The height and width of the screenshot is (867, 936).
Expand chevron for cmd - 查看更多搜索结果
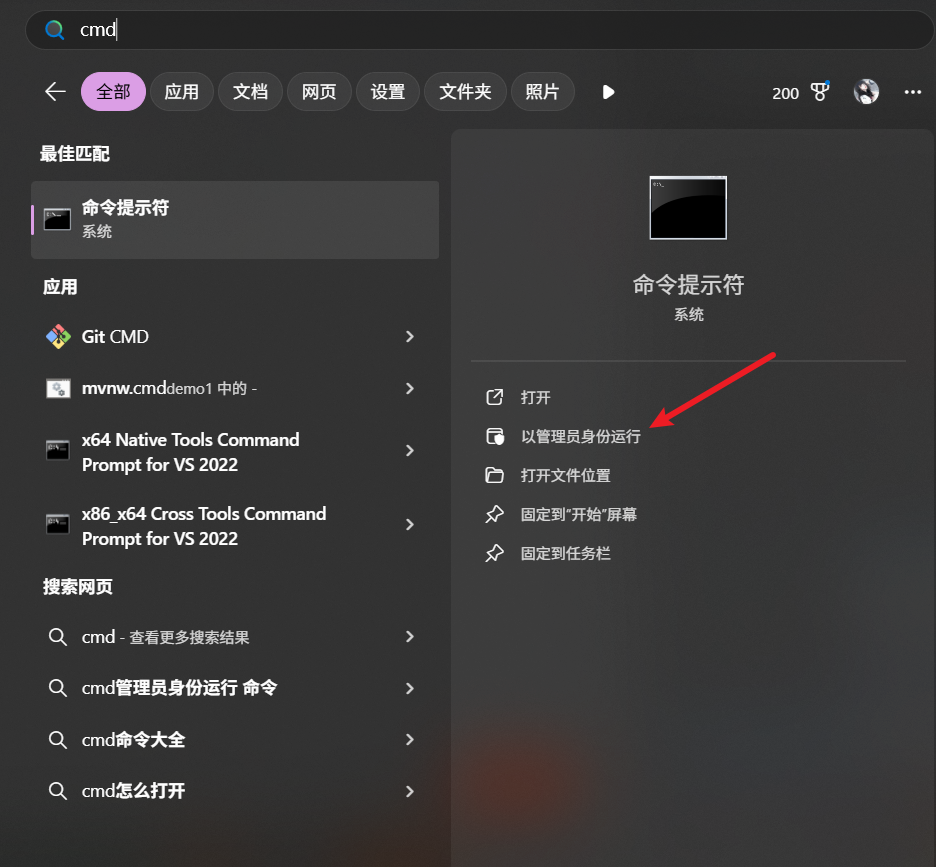[x=410, y=637]
